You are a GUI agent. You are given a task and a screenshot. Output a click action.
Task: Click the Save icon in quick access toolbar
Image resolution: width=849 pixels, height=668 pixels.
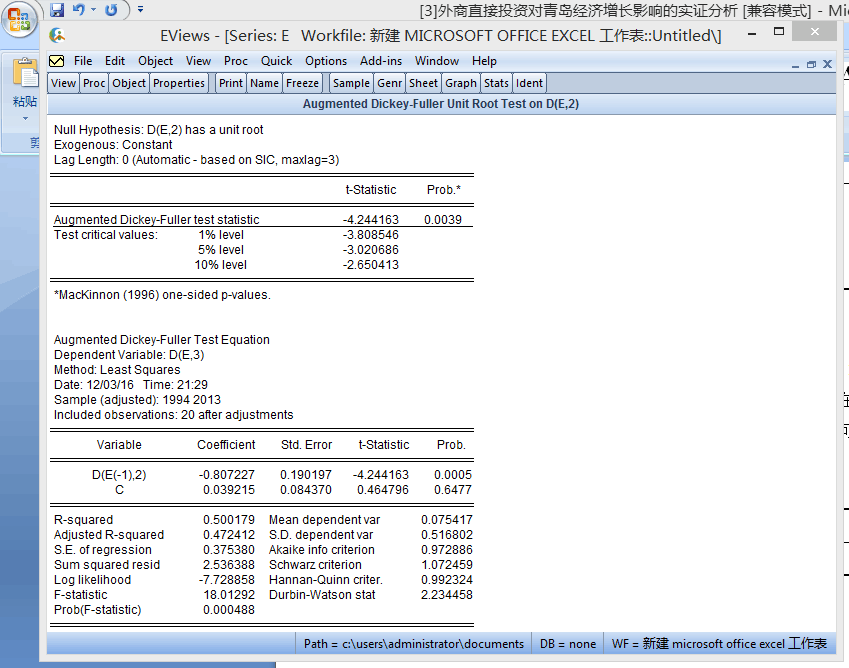[x=57, y=9]
